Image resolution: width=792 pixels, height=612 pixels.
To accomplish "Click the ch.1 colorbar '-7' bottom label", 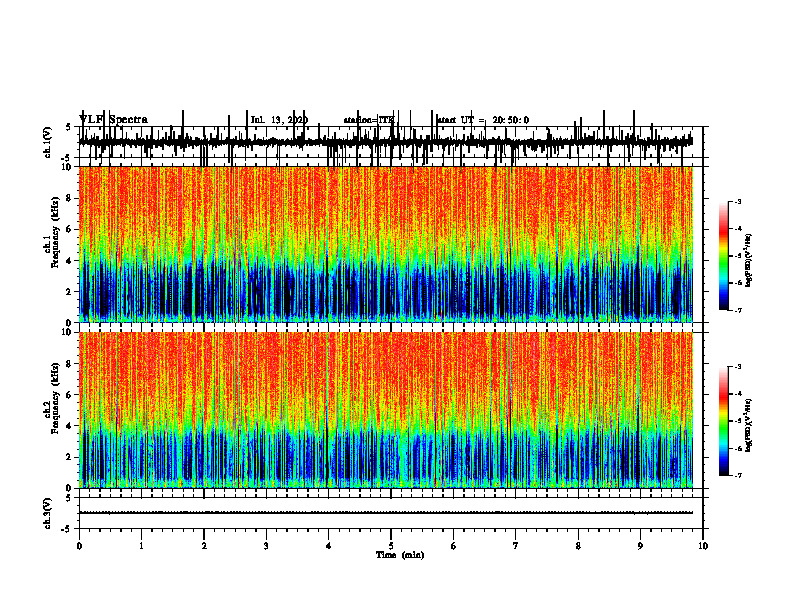I will pos(738,310).
